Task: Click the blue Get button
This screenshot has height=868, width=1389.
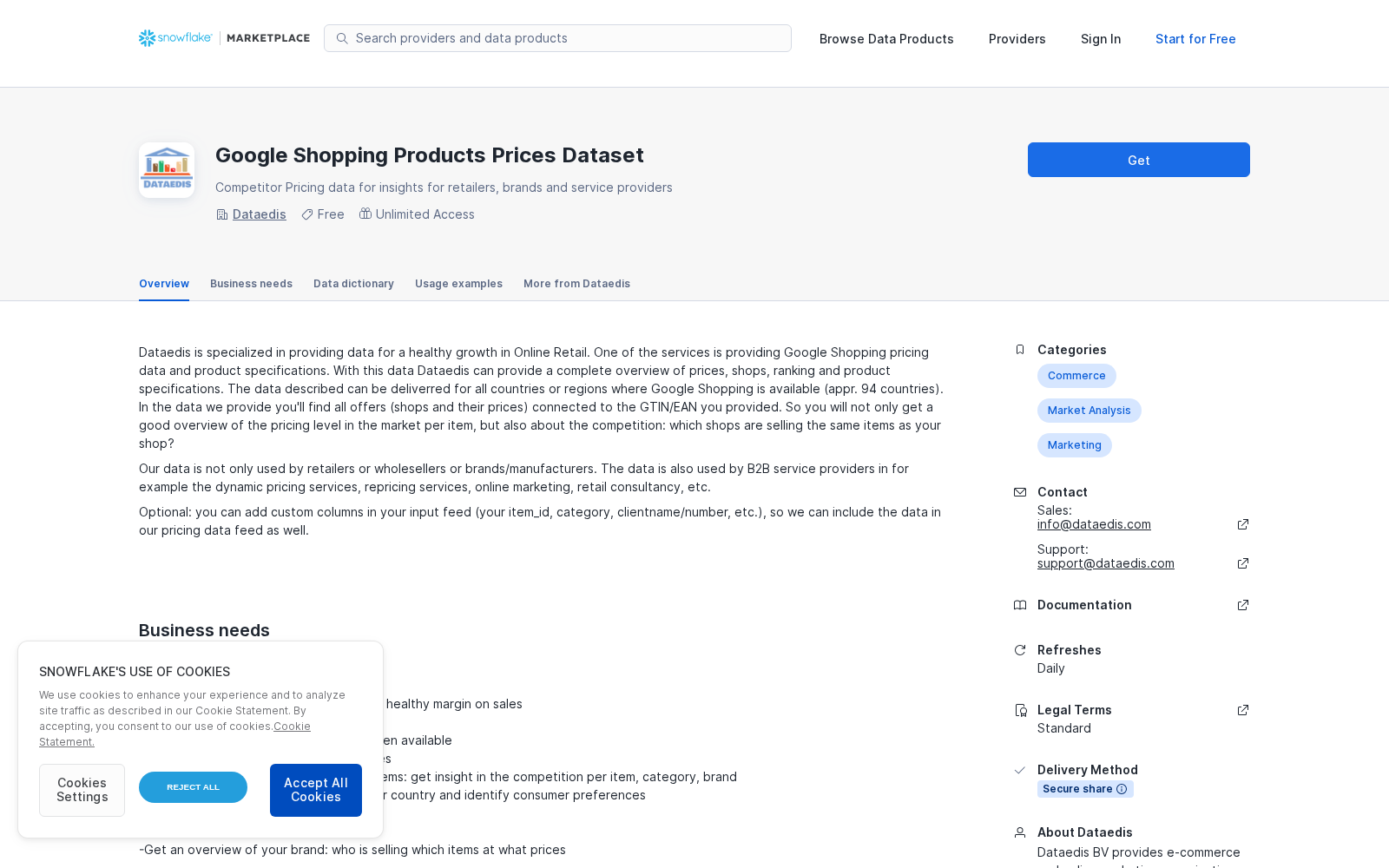Action: 1139,160
